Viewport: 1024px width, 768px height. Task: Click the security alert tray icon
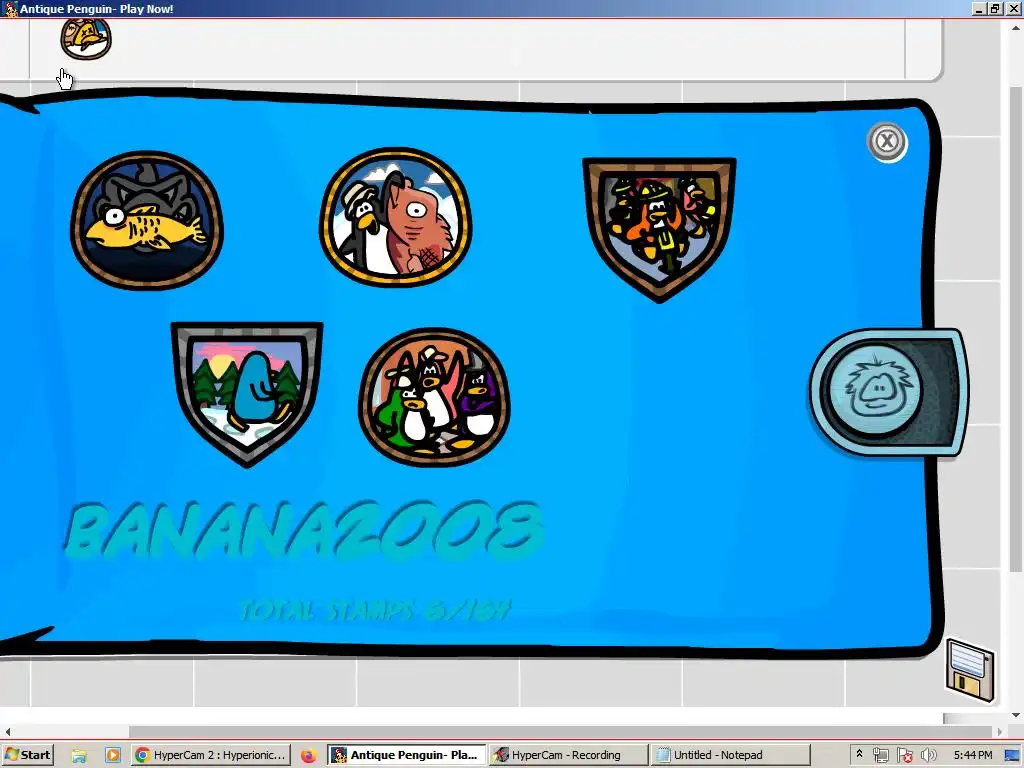pyautogui.click(x=904, y=756)
